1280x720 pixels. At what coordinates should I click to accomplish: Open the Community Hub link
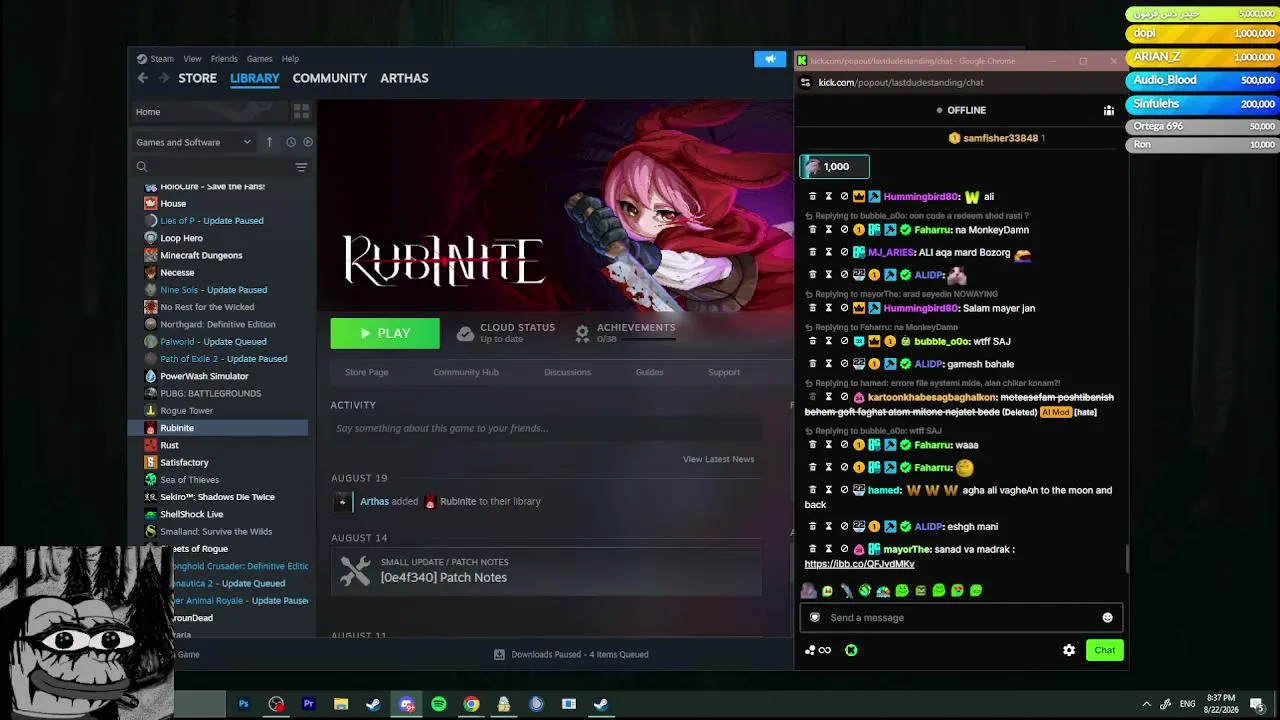[466, 372]
